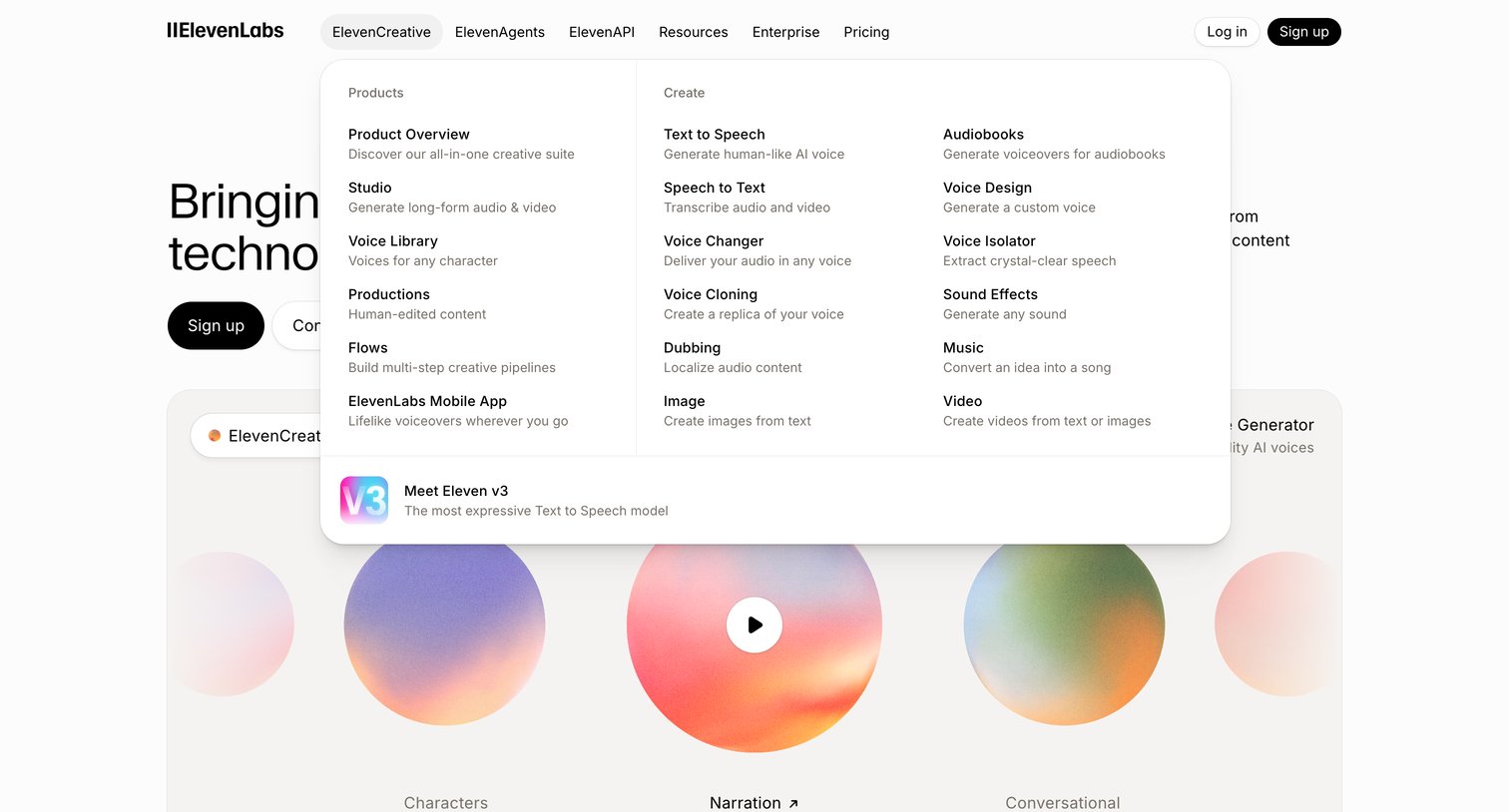The image size is (1509, 812).
Task: Click the Characters label
Action: click(446, 802)
